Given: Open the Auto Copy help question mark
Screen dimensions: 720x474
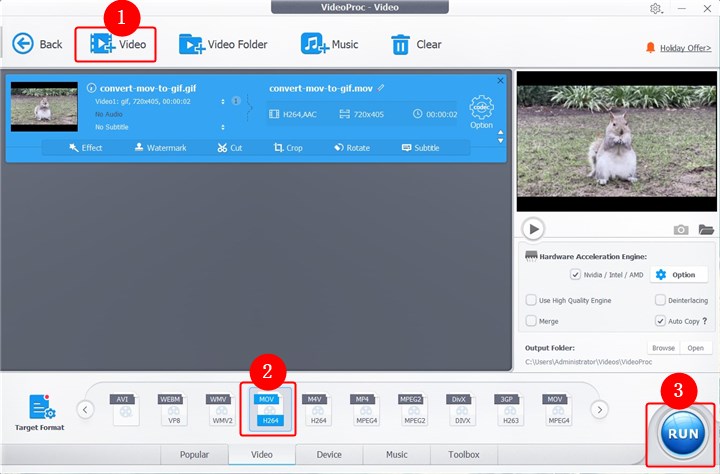Looking at the screenshot, I should [x=705, y=321].
